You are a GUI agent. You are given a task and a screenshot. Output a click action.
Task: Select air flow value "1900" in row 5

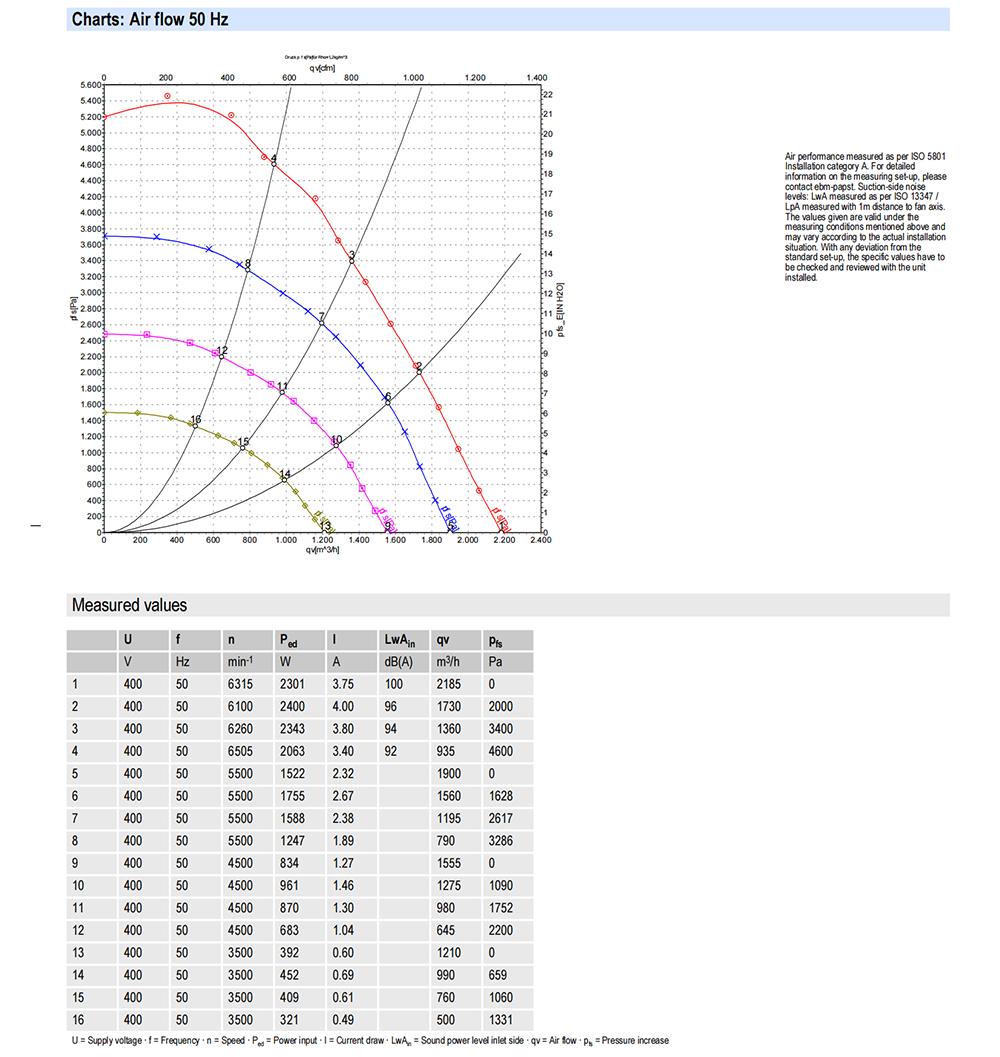(448, 774)
